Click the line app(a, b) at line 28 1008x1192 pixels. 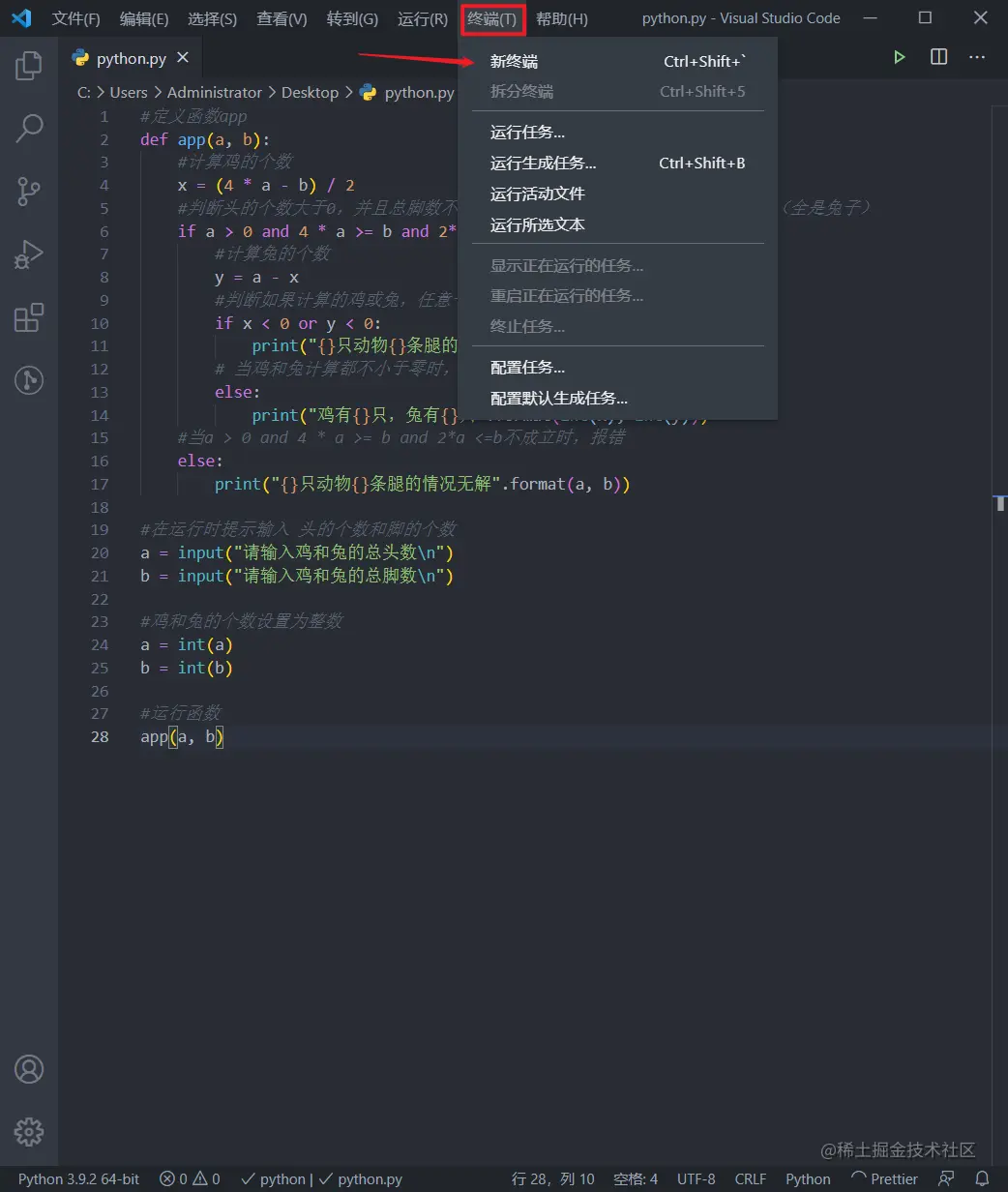[182, 737]
